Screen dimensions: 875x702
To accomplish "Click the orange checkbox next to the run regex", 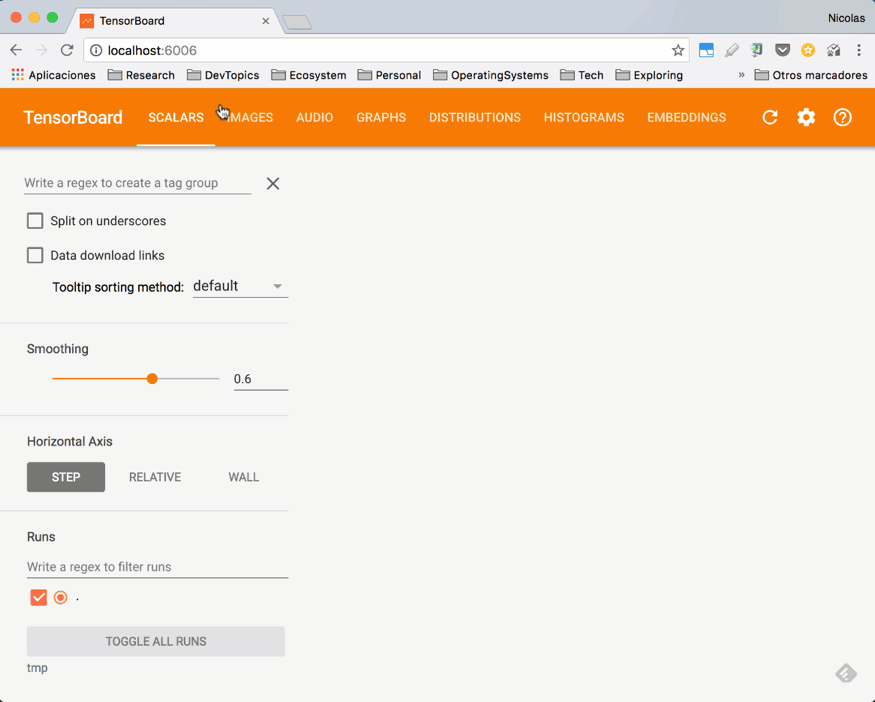I will (37, 597).
